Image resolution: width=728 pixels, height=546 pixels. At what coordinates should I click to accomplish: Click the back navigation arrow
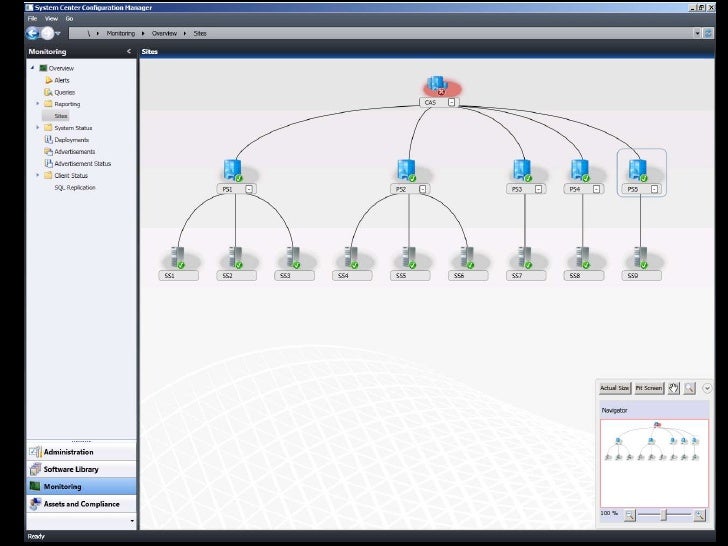tap(32, 33)
